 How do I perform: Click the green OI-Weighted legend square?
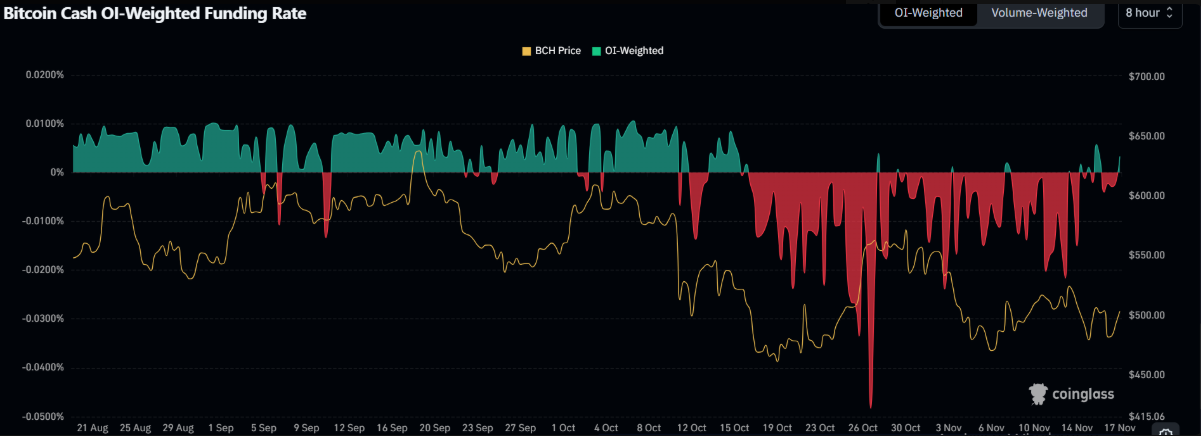click(x=596, y=50)
